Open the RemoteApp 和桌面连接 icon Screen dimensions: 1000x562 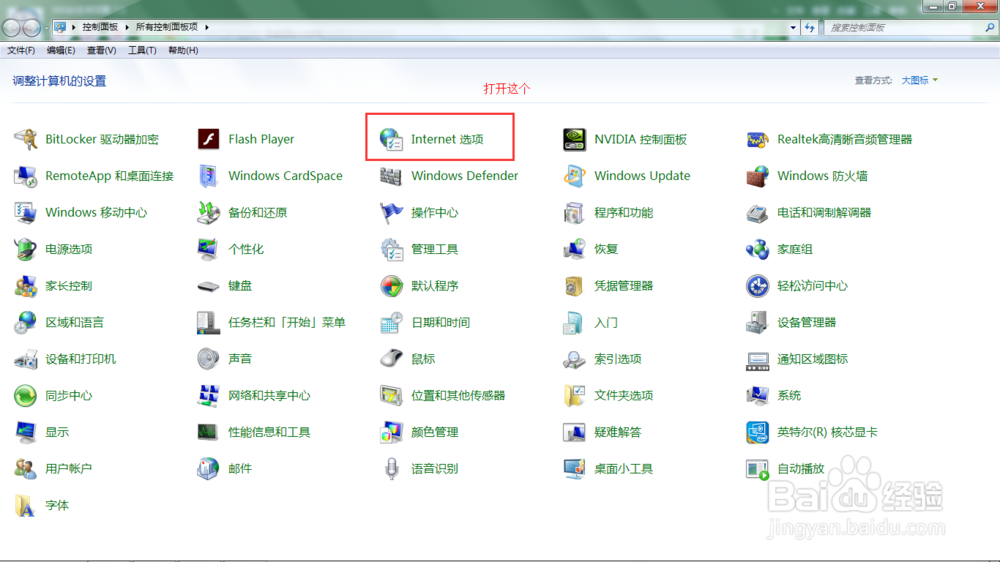pos(26,176)
